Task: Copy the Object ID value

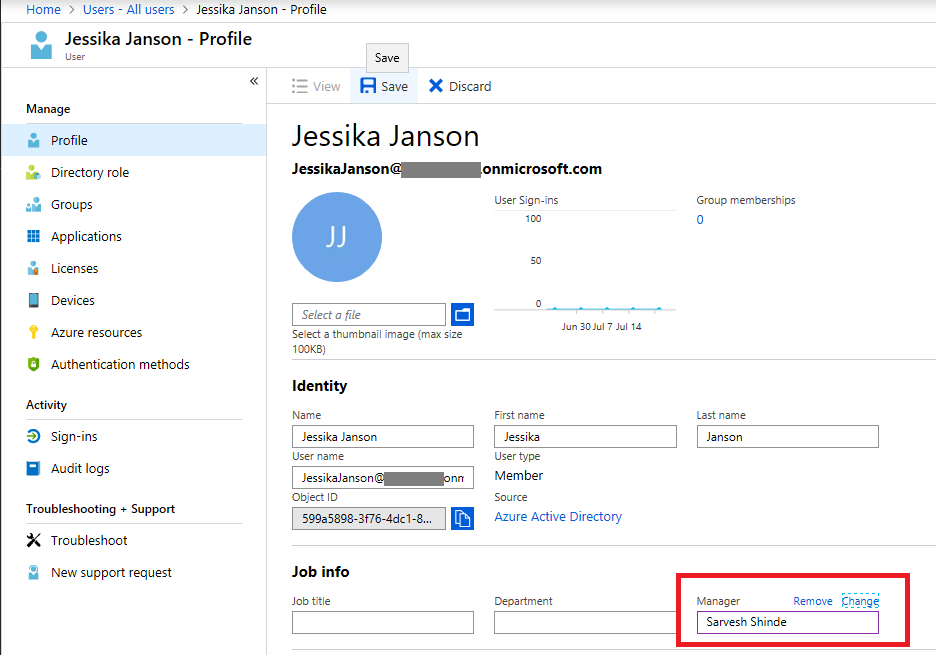Action: pos(461,518)
